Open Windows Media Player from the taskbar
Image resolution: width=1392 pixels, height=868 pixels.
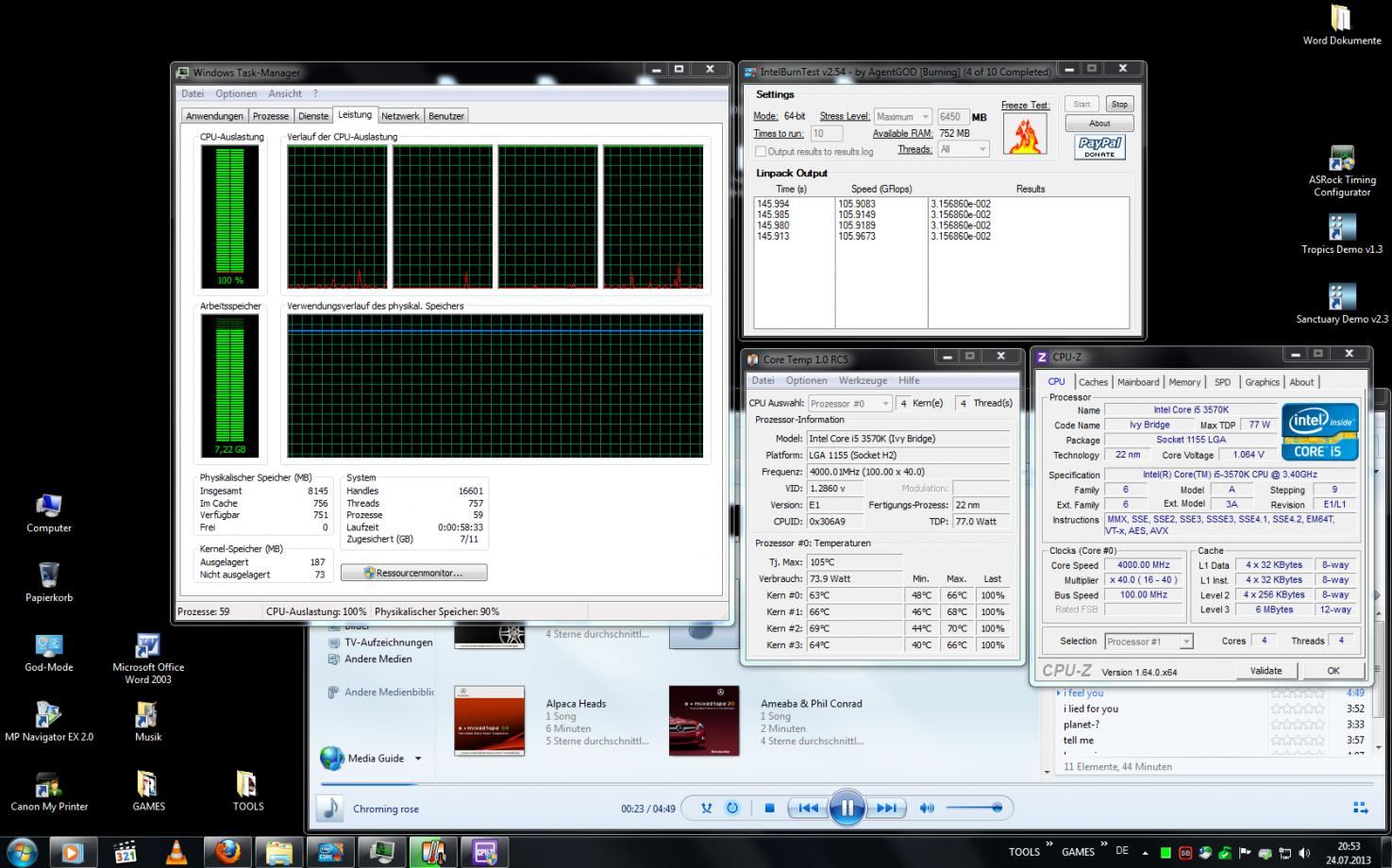click(x=73, y=852)
